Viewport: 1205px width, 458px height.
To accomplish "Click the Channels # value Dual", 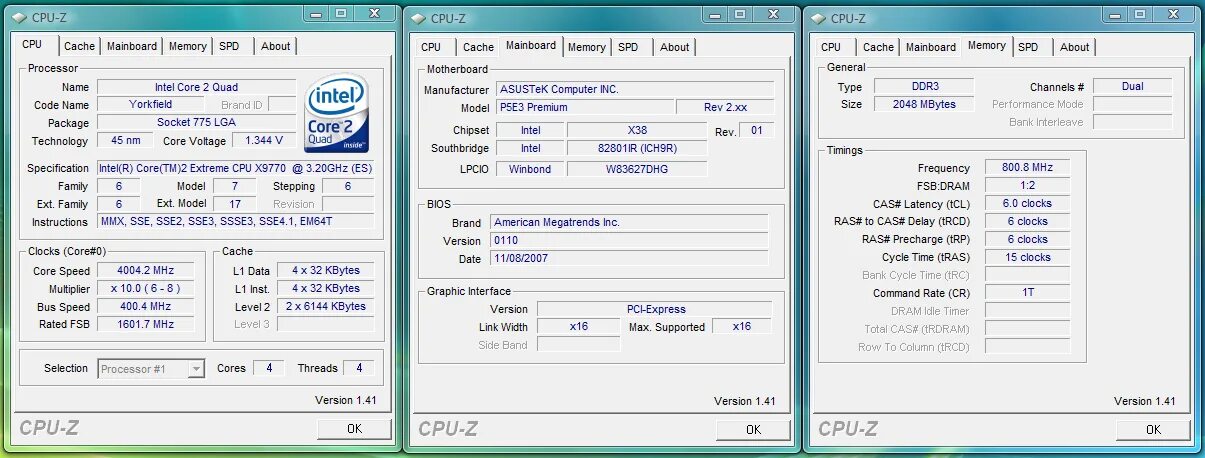I will (1132, 87).
